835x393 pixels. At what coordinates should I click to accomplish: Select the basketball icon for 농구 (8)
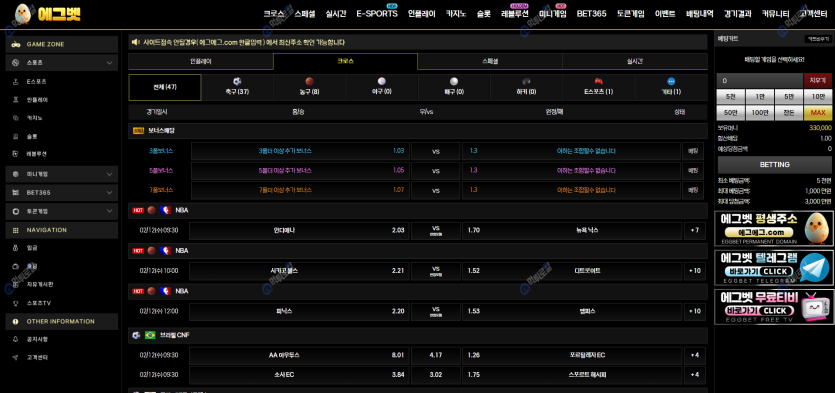309,81
